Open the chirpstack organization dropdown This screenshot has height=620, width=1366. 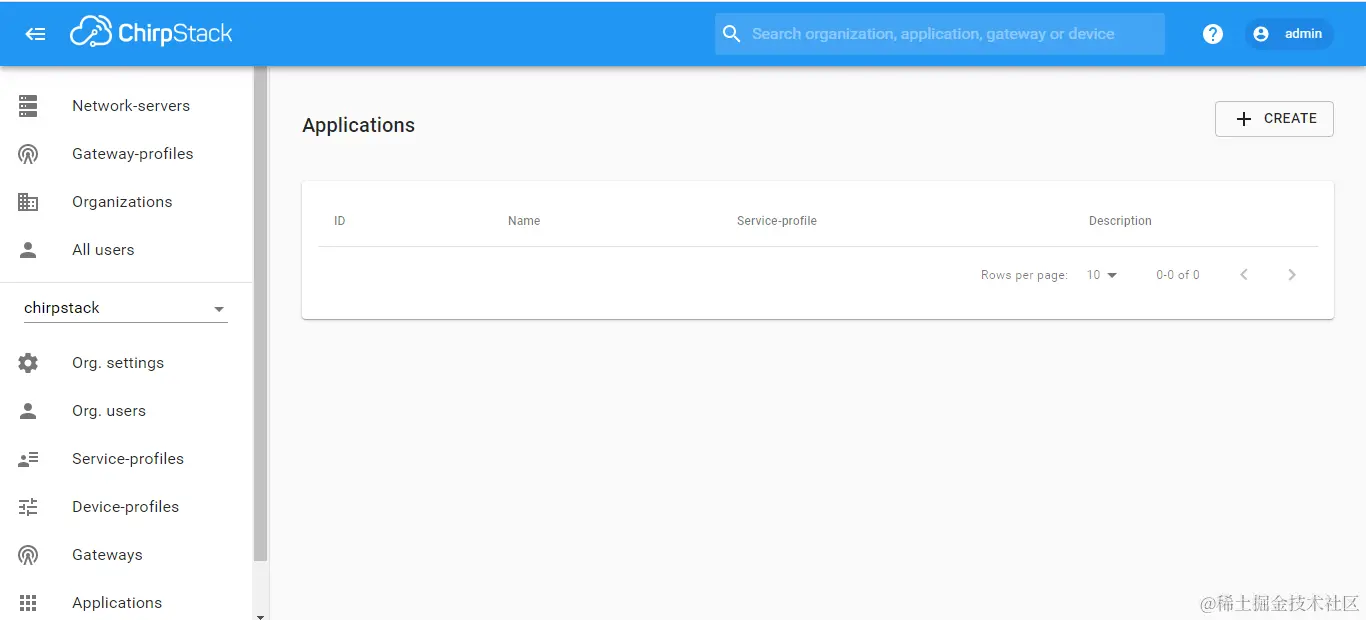126,308
